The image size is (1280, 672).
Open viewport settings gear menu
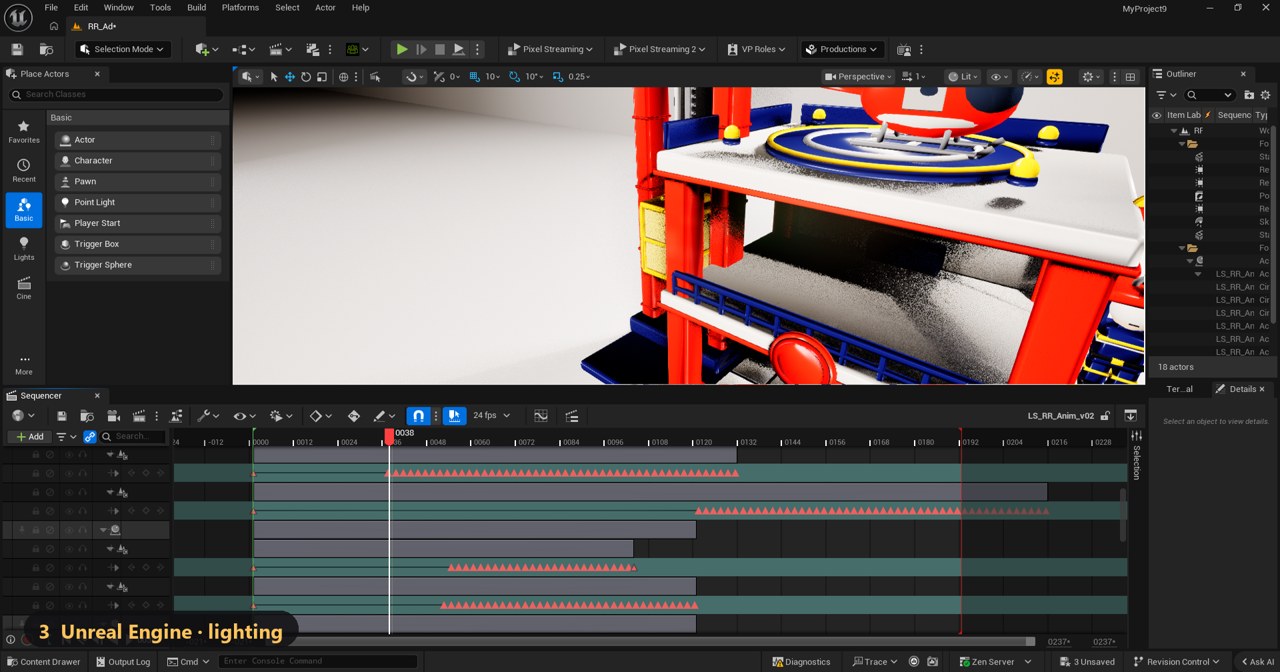pos(1091,77)
